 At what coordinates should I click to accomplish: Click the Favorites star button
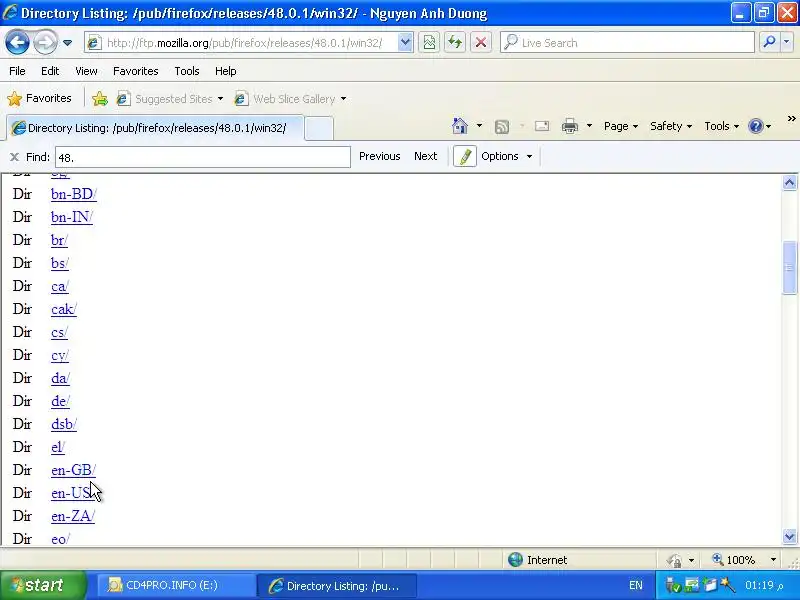click(x=40, y=98)
